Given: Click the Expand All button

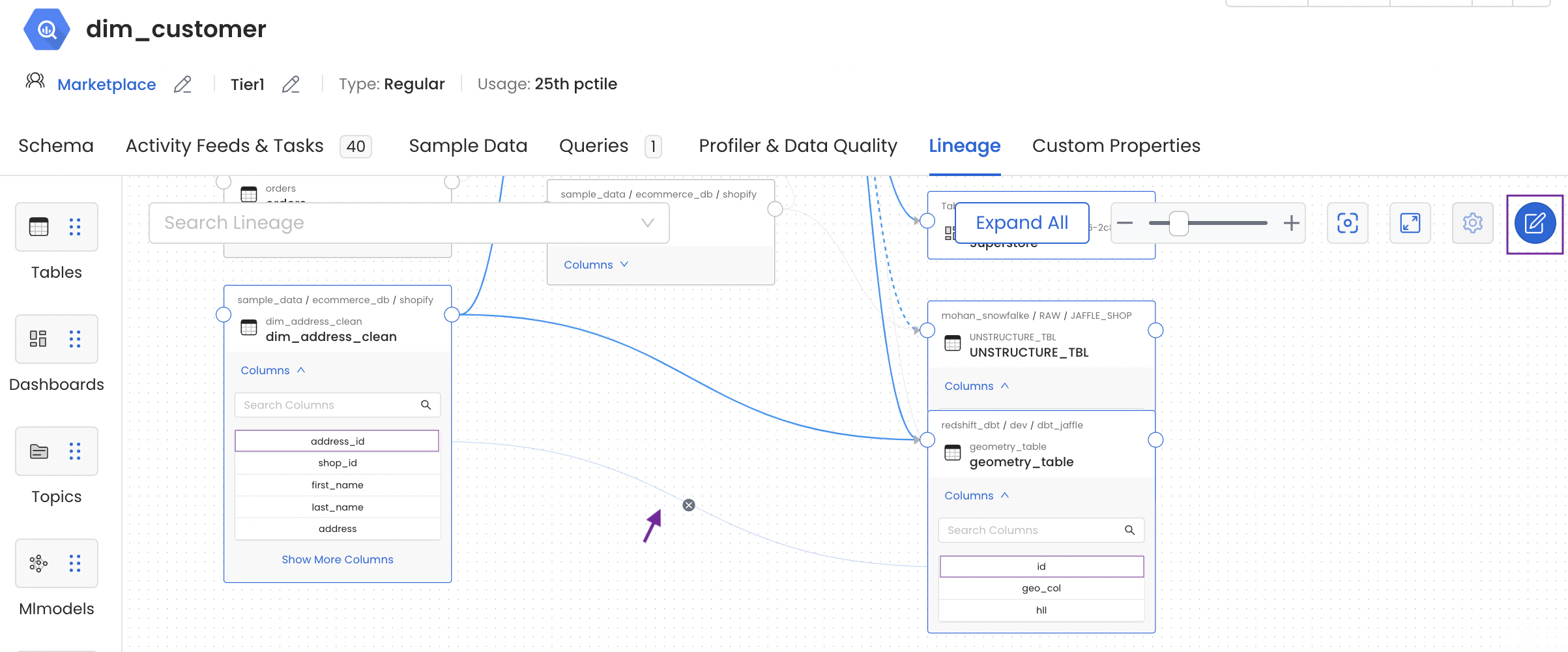Looking at the screenshot, I should coord(1021,222).
